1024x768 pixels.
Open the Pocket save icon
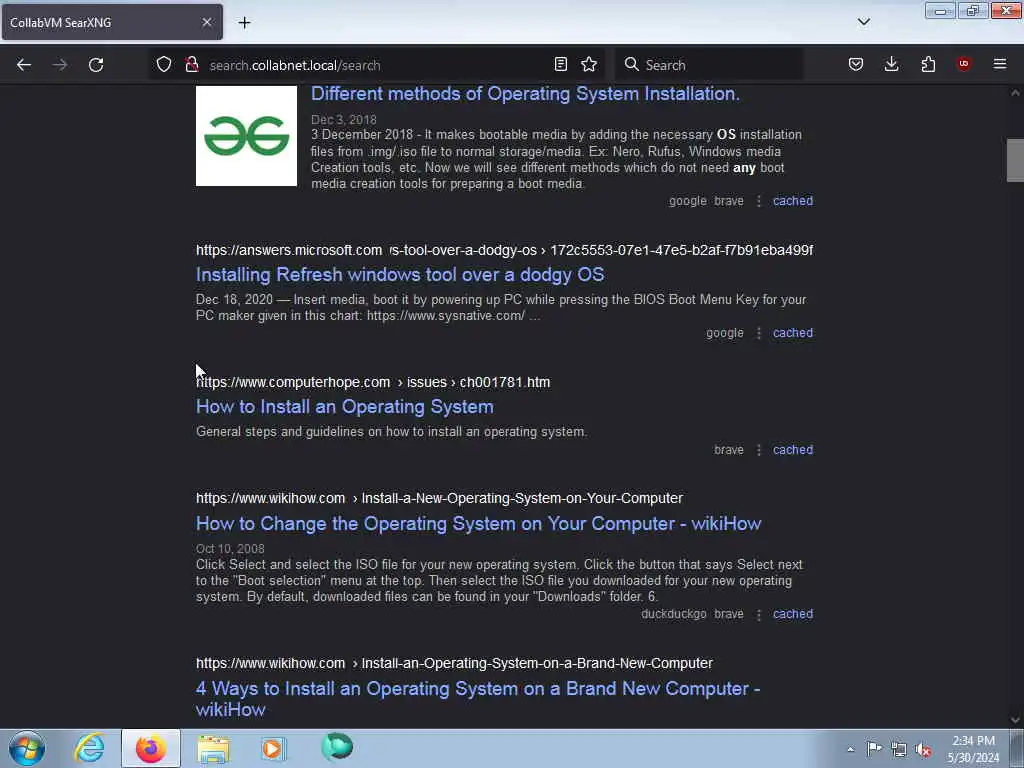[x=856, y=64]
